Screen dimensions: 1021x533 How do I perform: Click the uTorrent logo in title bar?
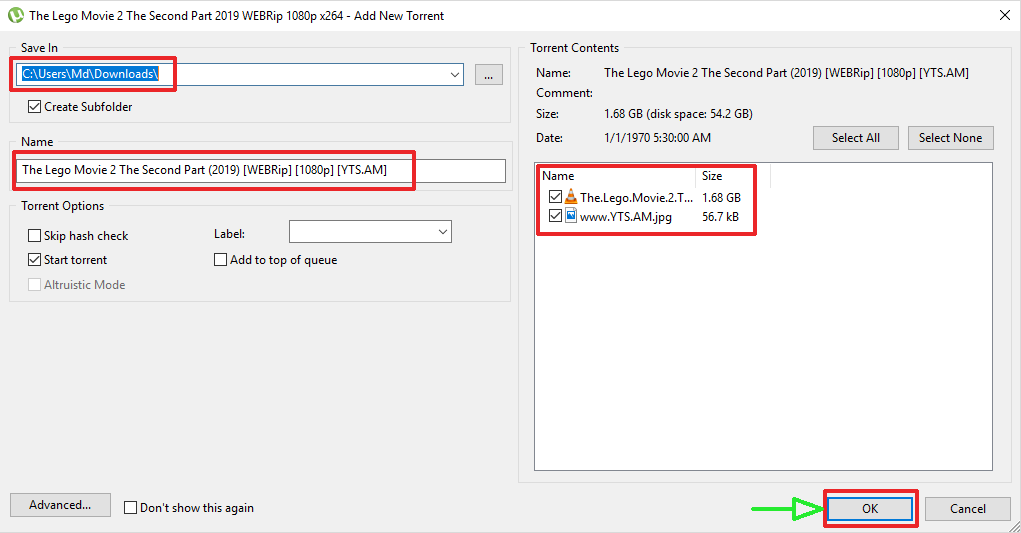(x=15, y=15)
